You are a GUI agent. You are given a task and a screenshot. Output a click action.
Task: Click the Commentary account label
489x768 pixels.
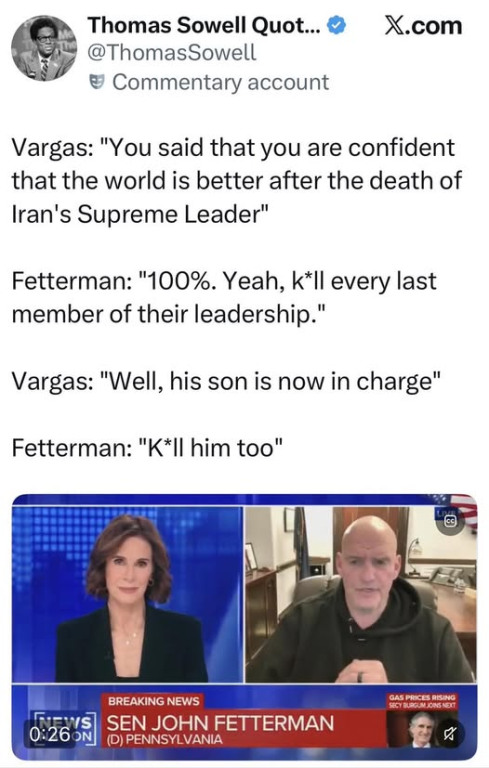[x=220, y=82]
